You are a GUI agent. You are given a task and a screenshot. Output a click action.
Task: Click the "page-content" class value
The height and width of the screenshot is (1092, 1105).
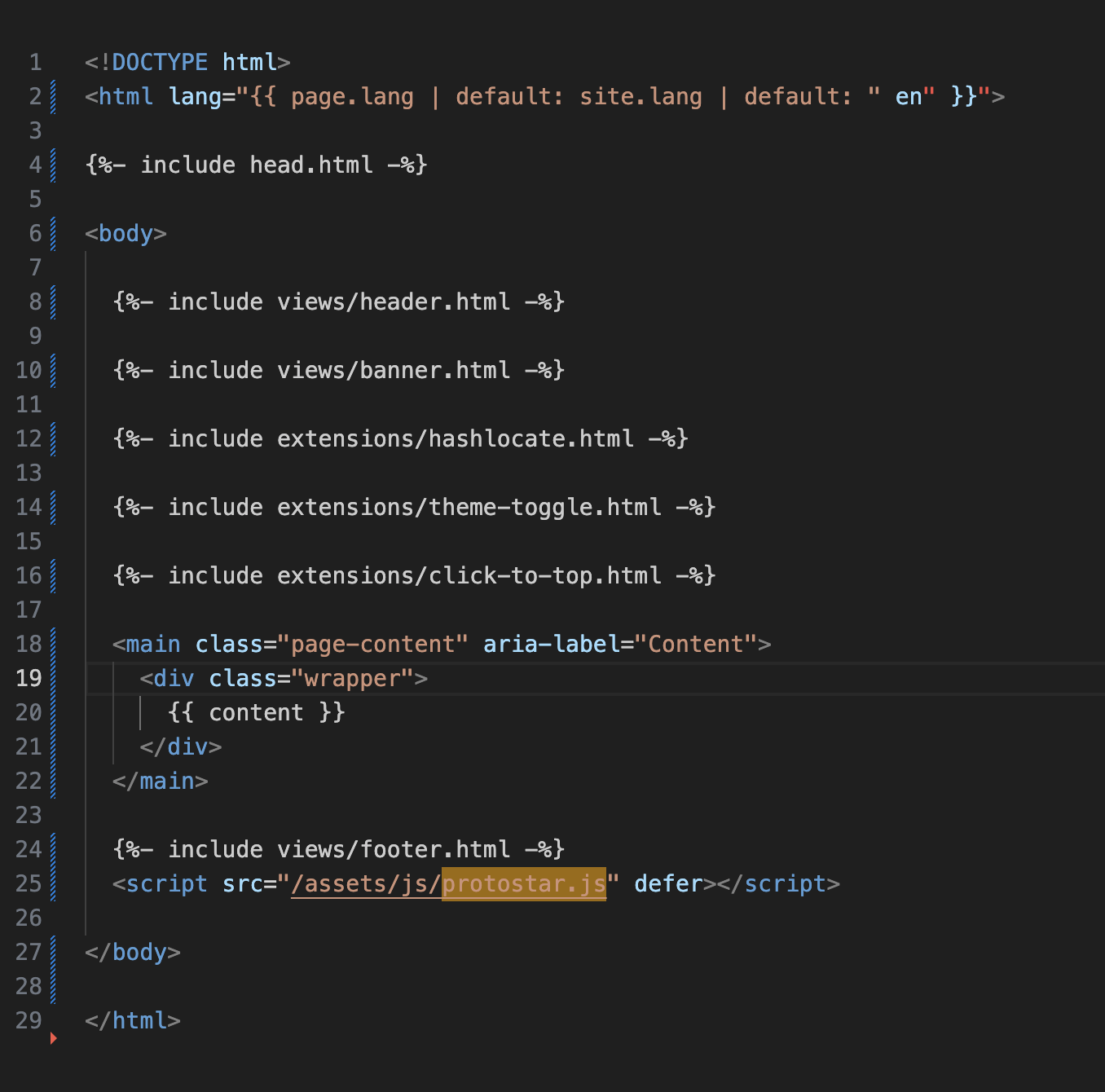click(372, 645)
